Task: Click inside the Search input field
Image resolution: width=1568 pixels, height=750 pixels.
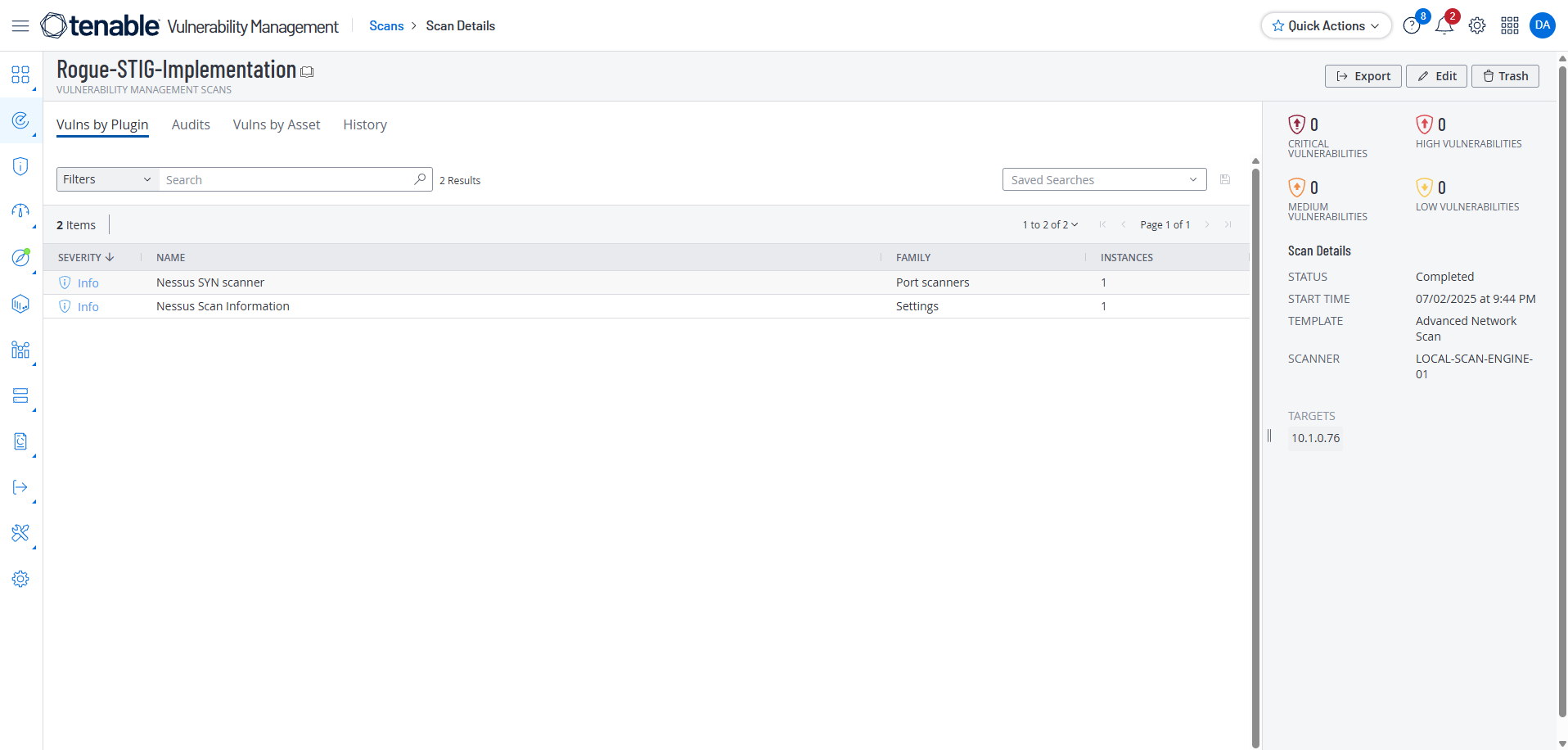Action: [x=286, y=179]
